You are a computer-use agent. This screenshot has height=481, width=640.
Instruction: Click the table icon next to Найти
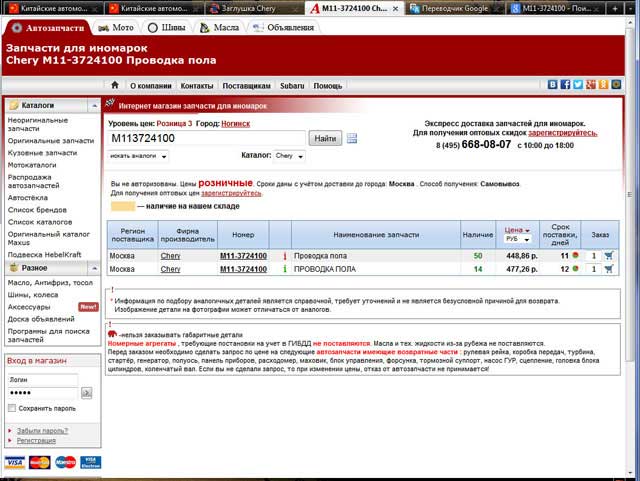352,138
